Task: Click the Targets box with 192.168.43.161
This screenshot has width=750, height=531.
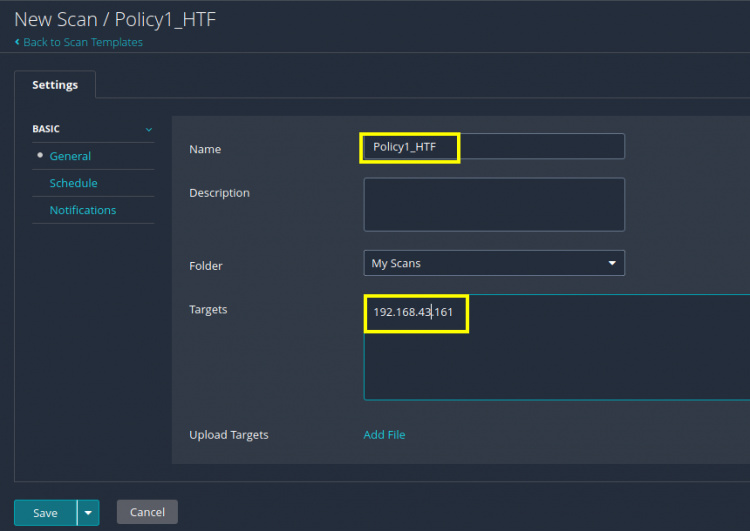Action: click(555, 347)
